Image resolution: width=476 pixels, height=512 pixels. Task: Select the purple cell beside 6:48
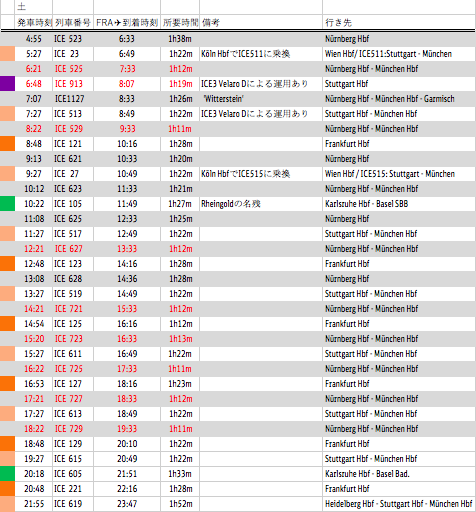(7, 84)
